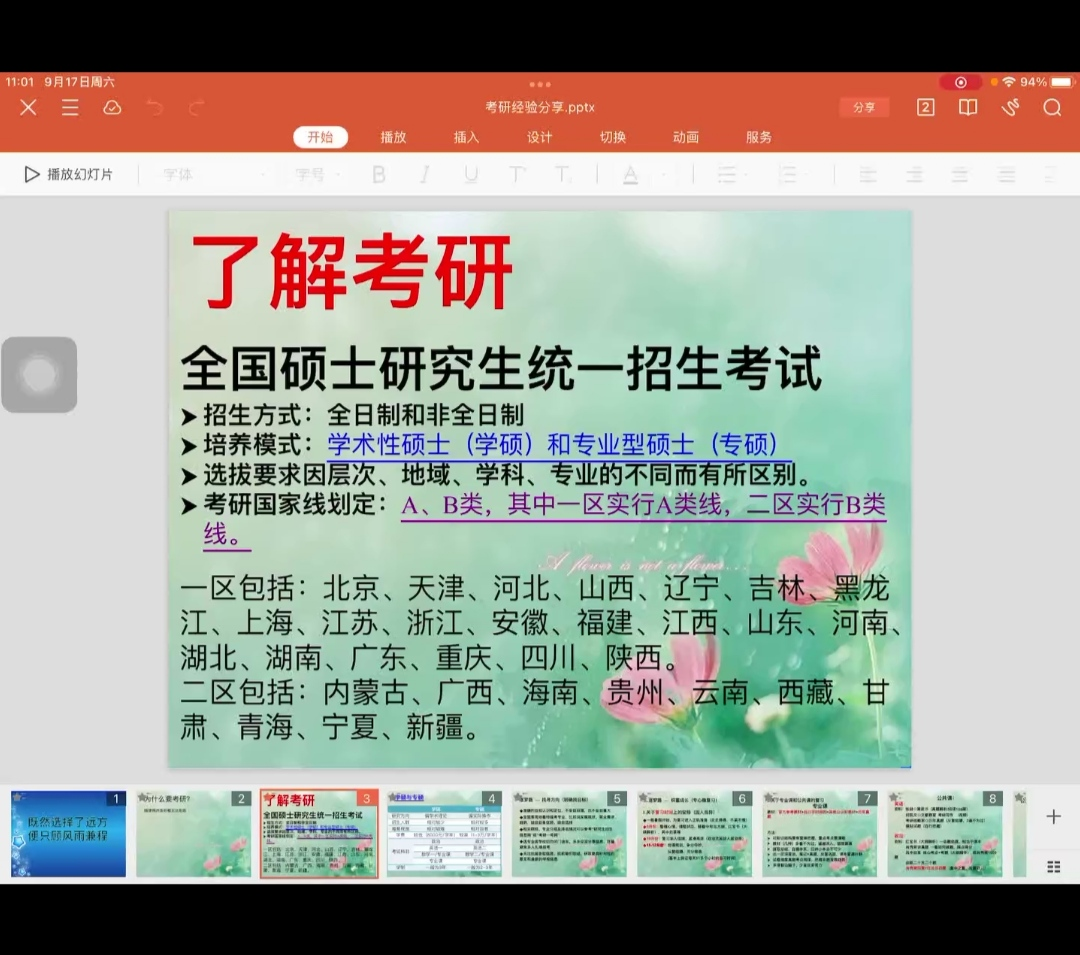Tap the cloud sync icon
The width and height of the screenshot is (1080, 955).
(x=112, y=108)
